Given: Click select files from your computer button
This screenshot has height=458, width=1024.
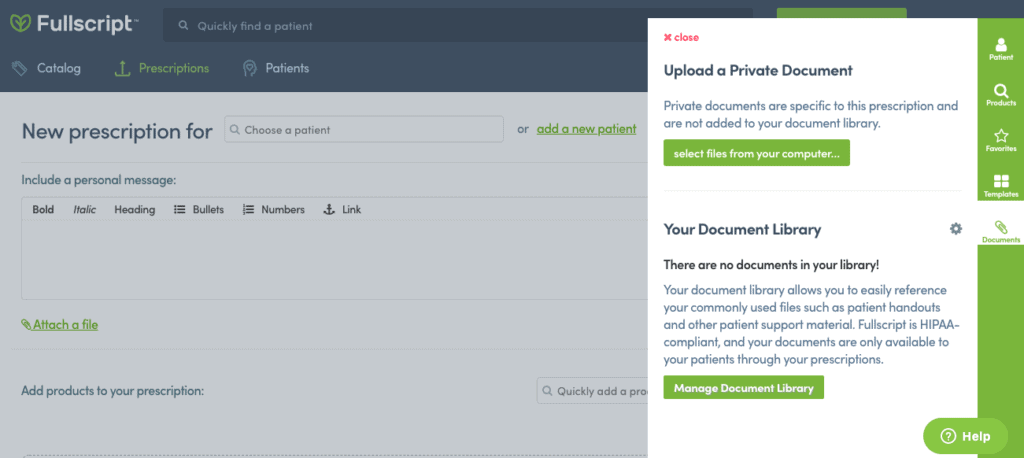Looking at the screenshot, I should [x=756, y=153].
